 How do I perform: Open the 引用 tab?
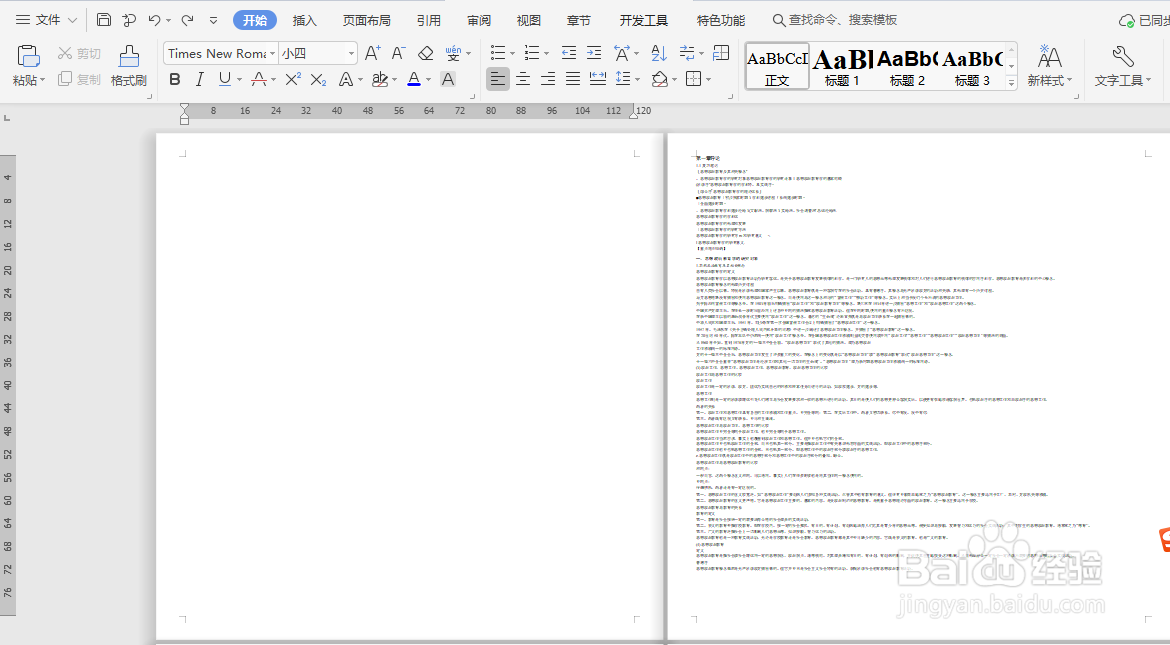(x=429, y=20)
